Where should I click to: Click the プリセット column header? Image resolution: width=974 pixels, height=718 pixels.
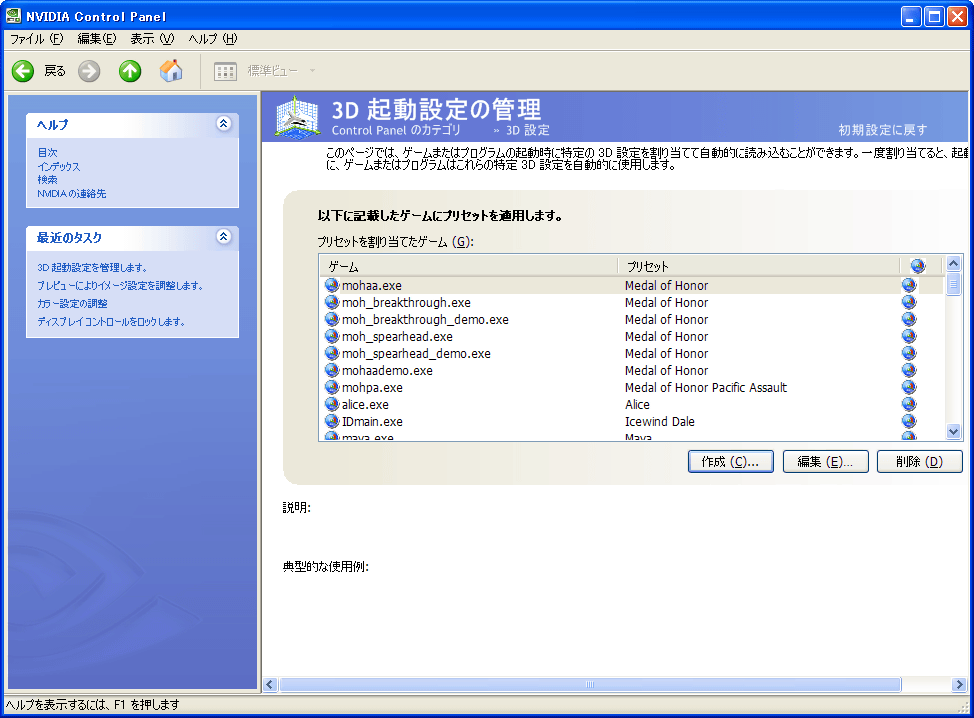click(759, 266)
